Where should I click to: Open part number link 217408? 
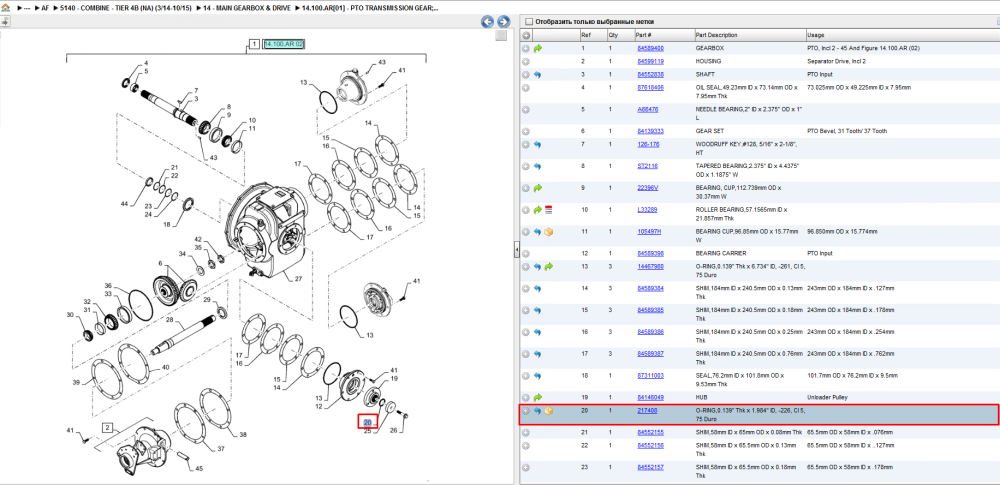(647, 411)
